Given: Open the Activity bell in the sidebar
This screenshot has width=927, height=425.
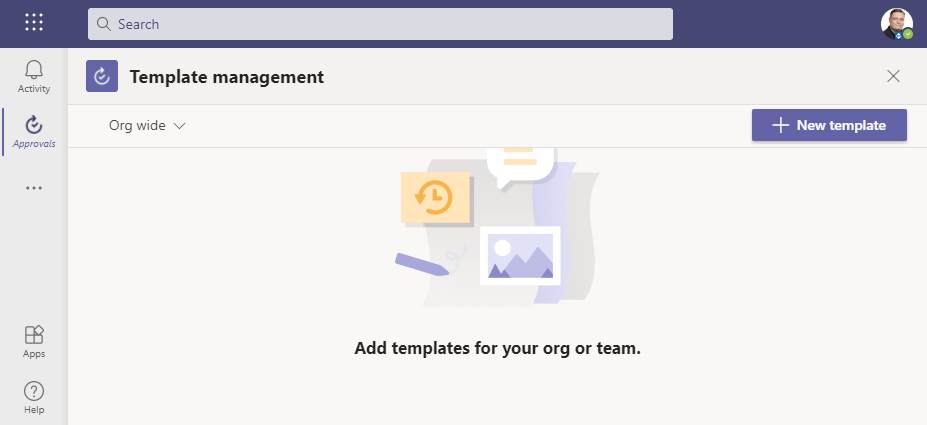Looking at the screenshot, I should tap(34, 76).
